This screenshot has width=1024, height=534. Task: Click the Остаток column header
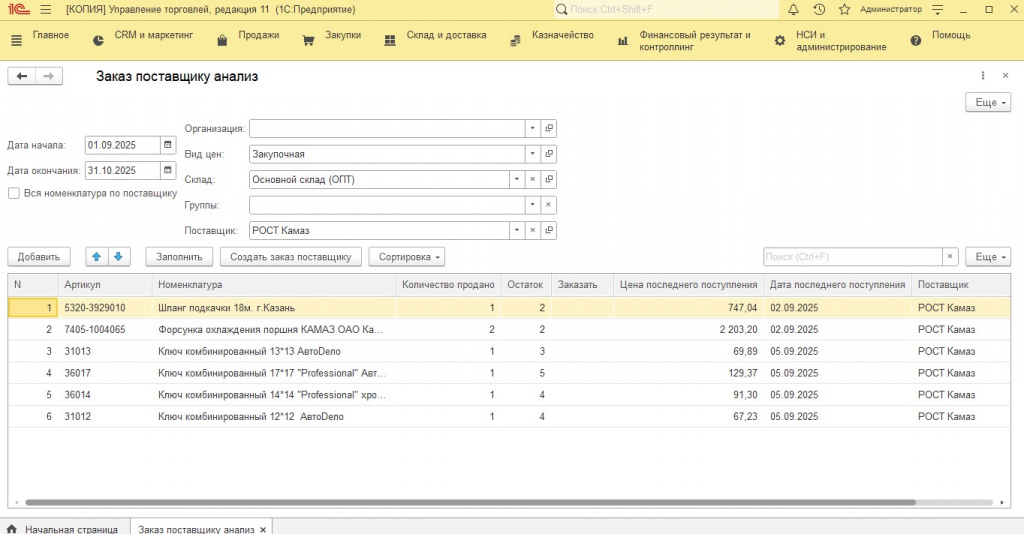coord(525,285)
